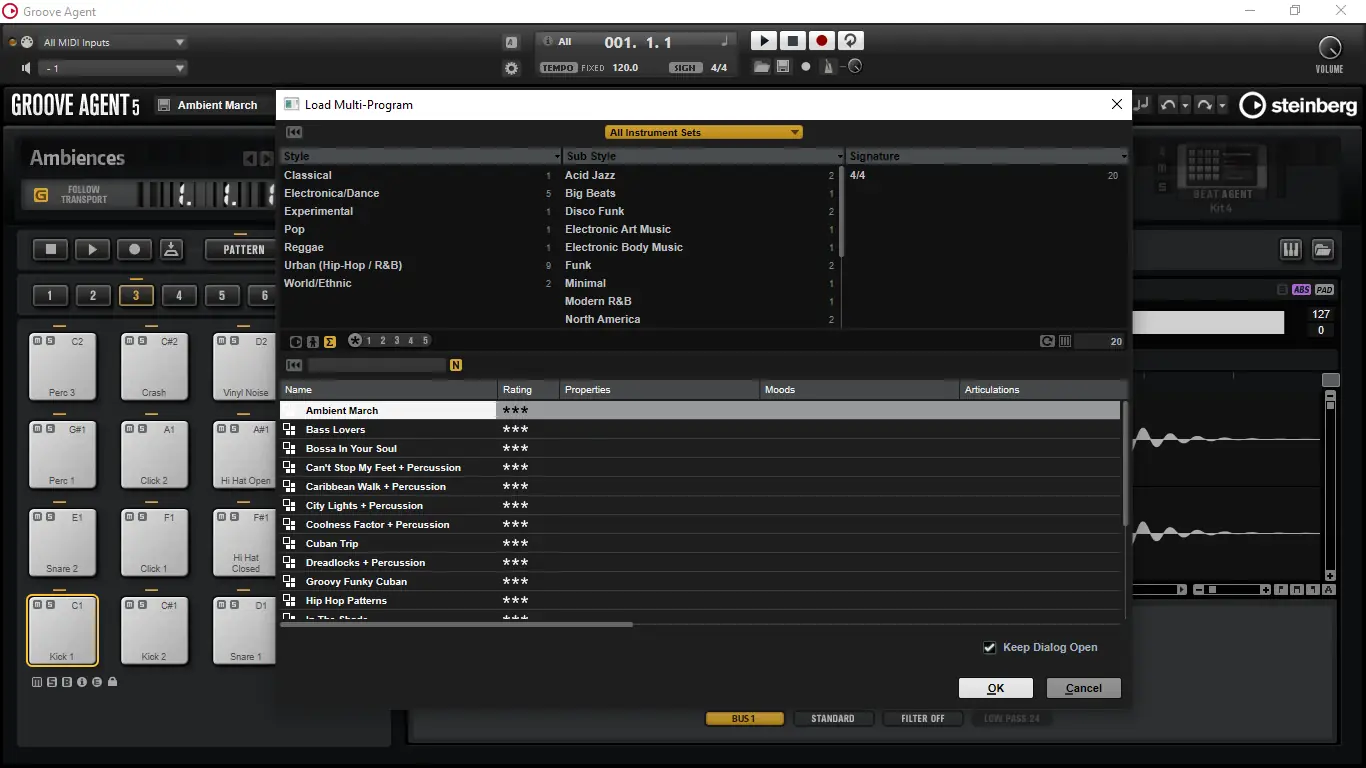
Task: Select Bossa In Your Soul preset
Action: [700, 448]
